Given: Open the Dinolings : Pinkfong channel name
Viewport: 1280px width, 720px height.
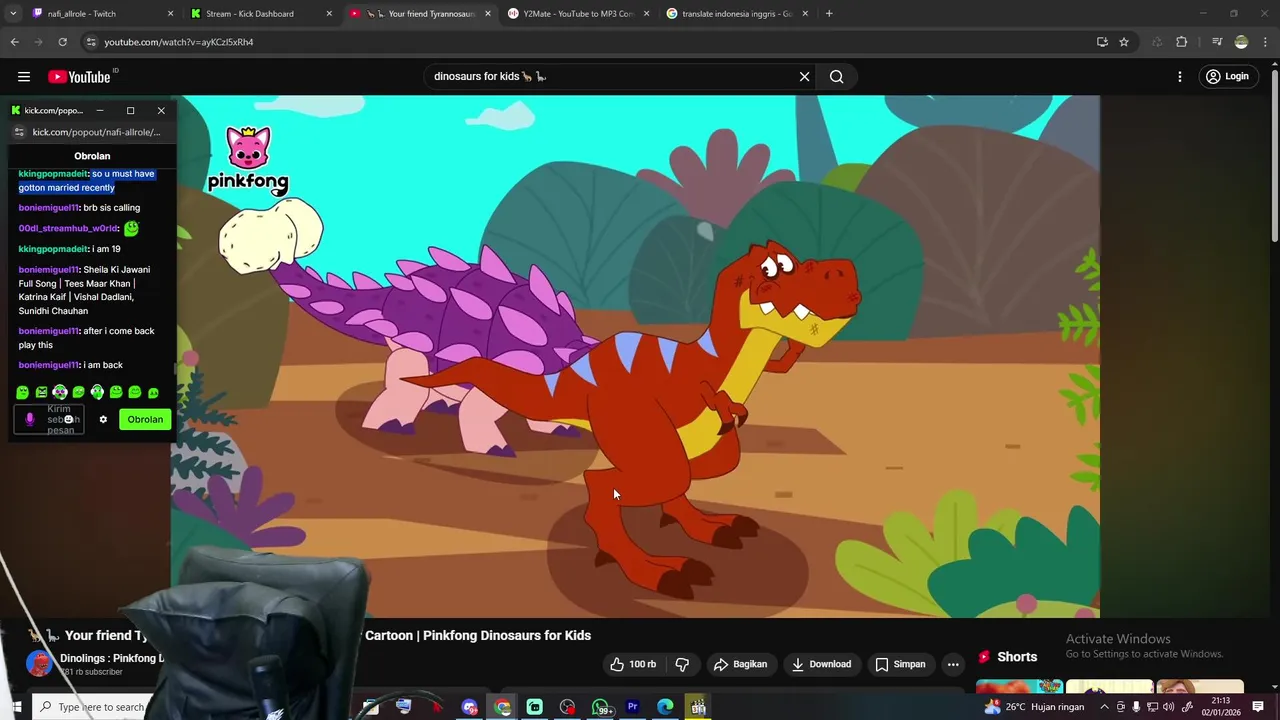Looking at the screenshot, I should pos(112,658).
